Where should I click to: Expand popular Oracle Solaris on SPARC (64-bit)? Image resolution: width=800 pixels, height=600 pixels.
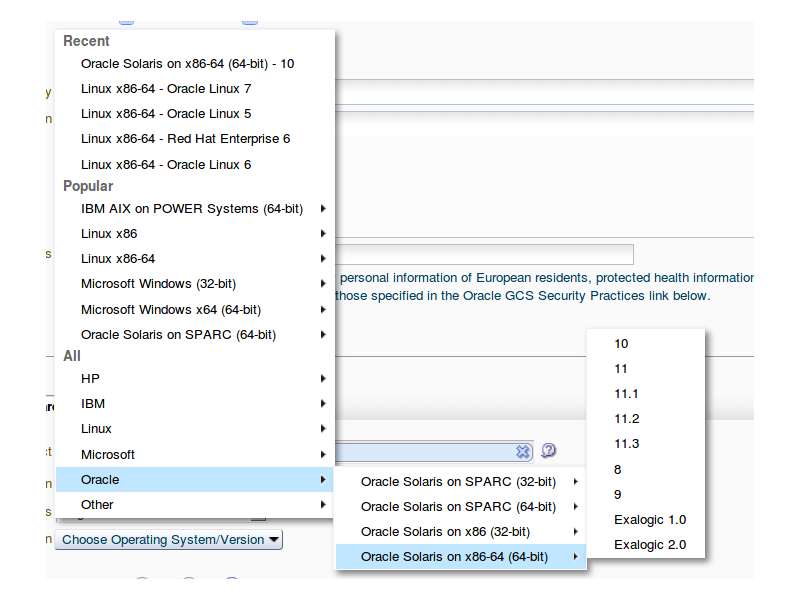tap(195, 335)
